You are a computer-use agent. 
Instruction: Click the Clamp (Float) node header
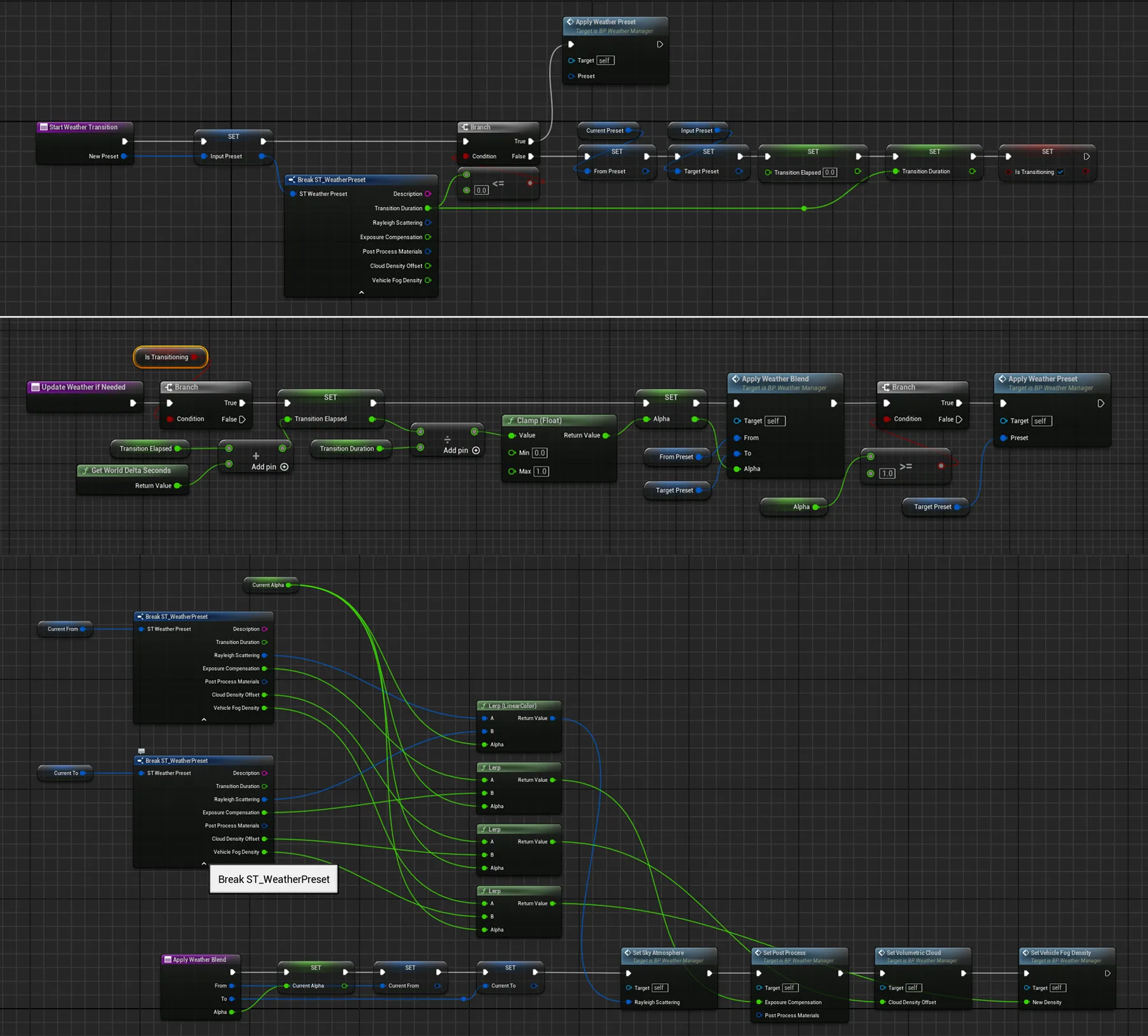pyautogui.click(x=559, y=420)
